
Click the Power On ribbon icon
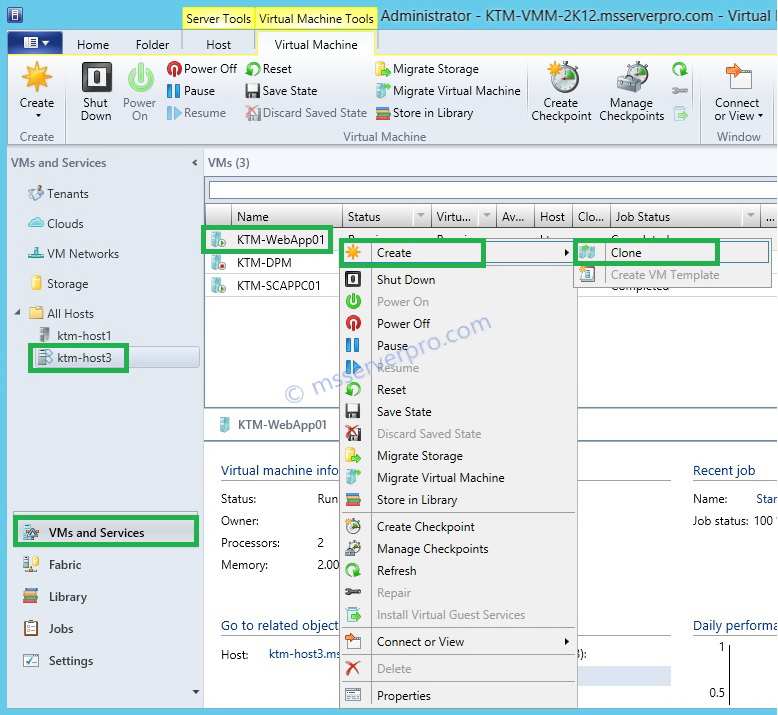pyautogui.click(x=140, y=77)
